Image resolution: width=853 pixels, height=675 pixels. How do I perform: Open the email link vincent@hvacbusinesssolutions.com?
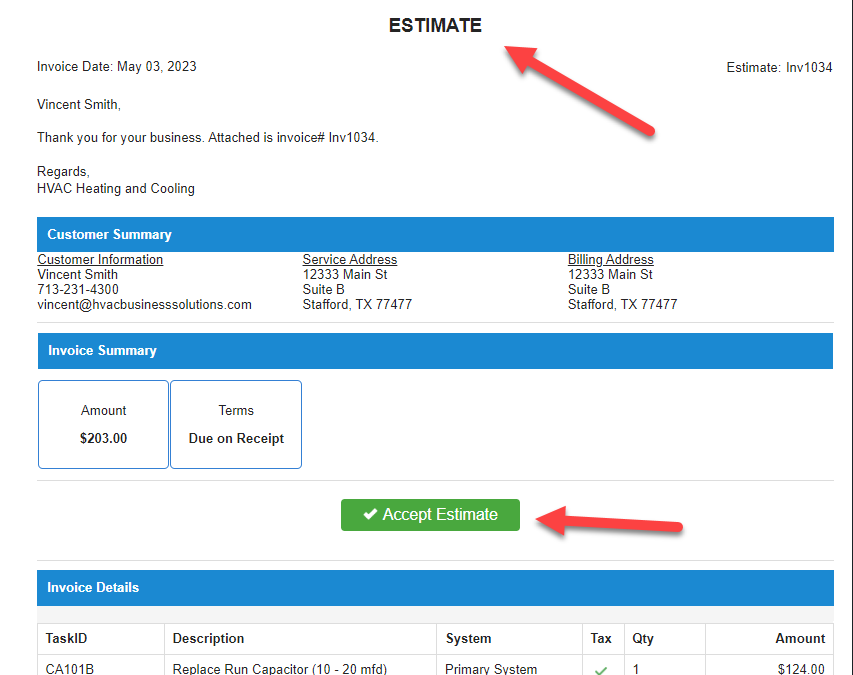click(x=143, y=304)
